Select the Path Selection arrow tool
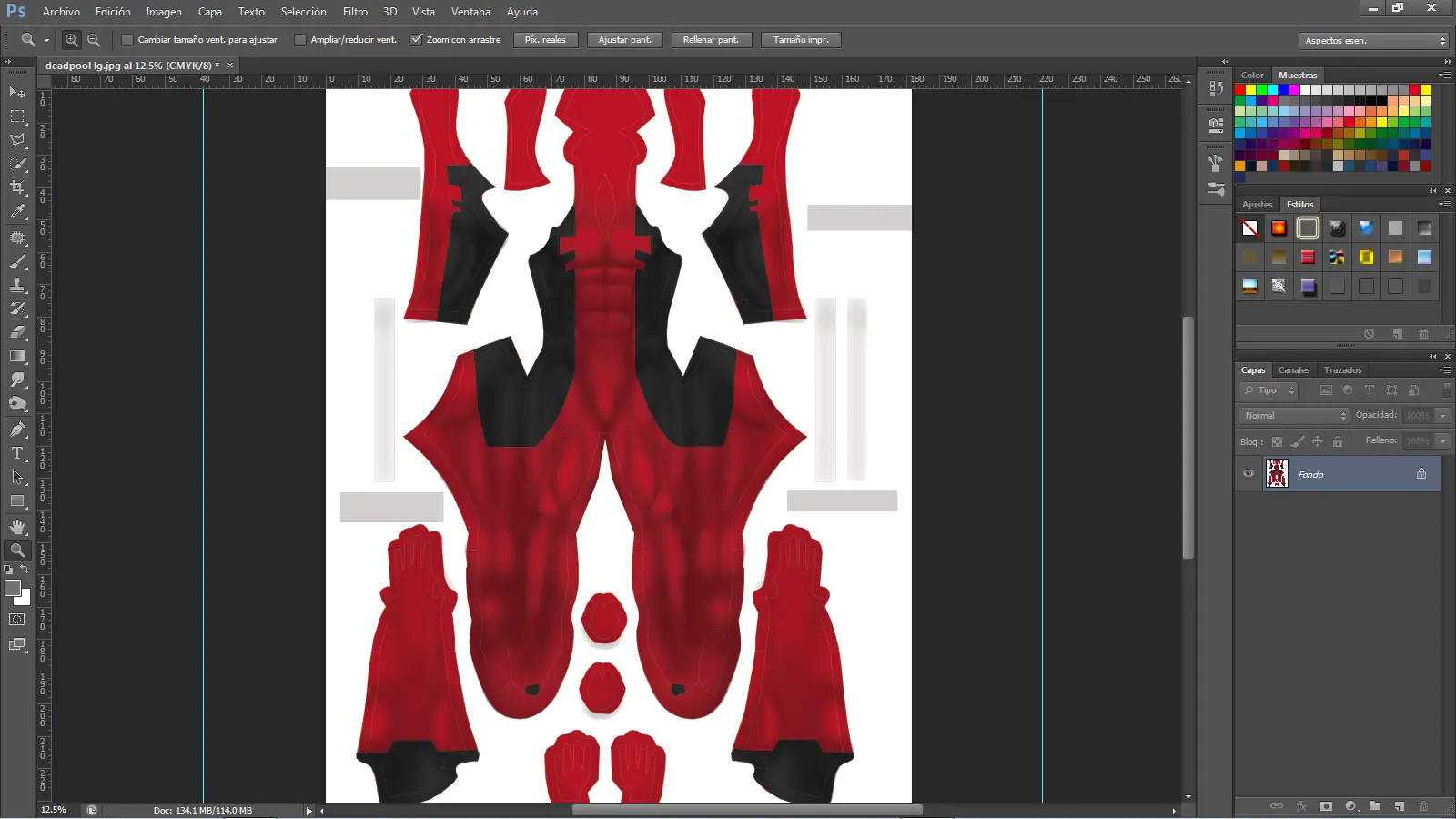The image size is (1456, 819). (17, 477)
